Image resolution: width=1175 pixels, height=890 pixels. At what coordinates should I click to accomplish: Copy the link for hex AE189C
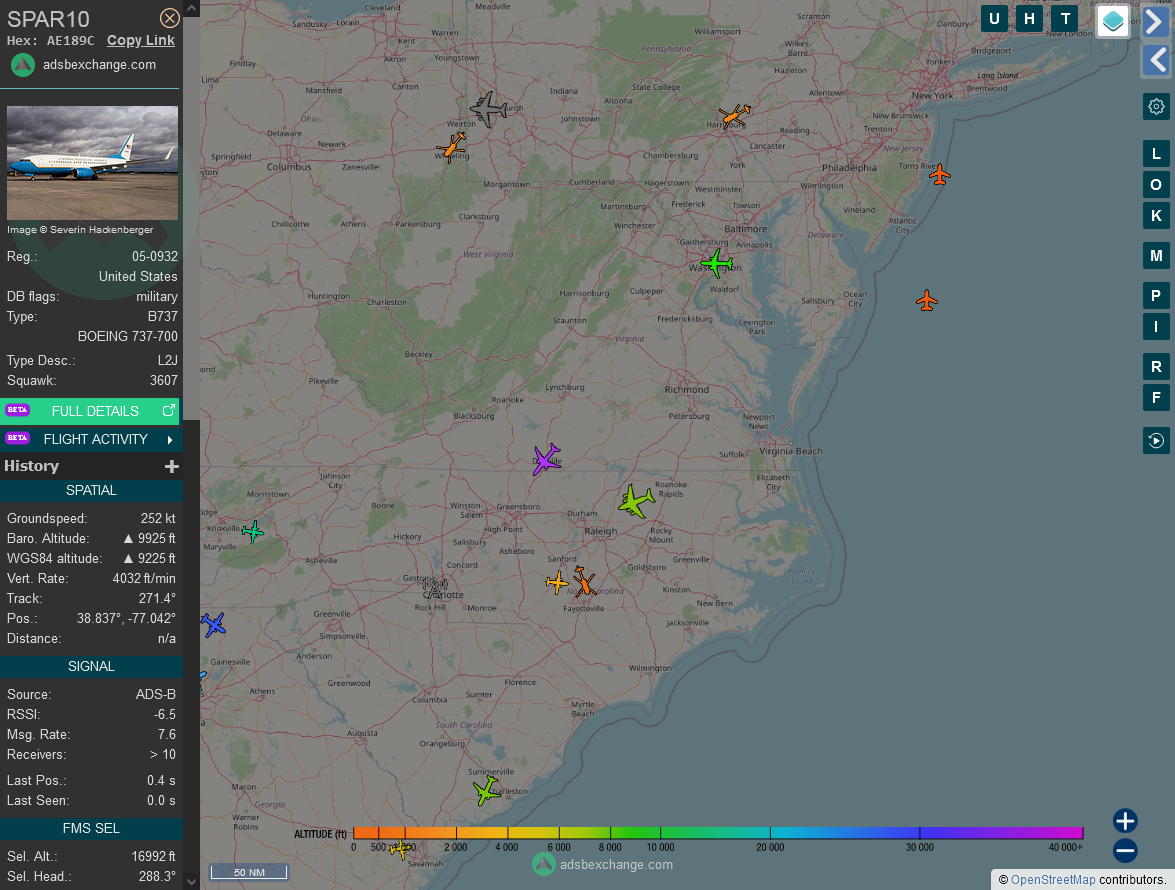pyautogui.click(x=141, y=40)
